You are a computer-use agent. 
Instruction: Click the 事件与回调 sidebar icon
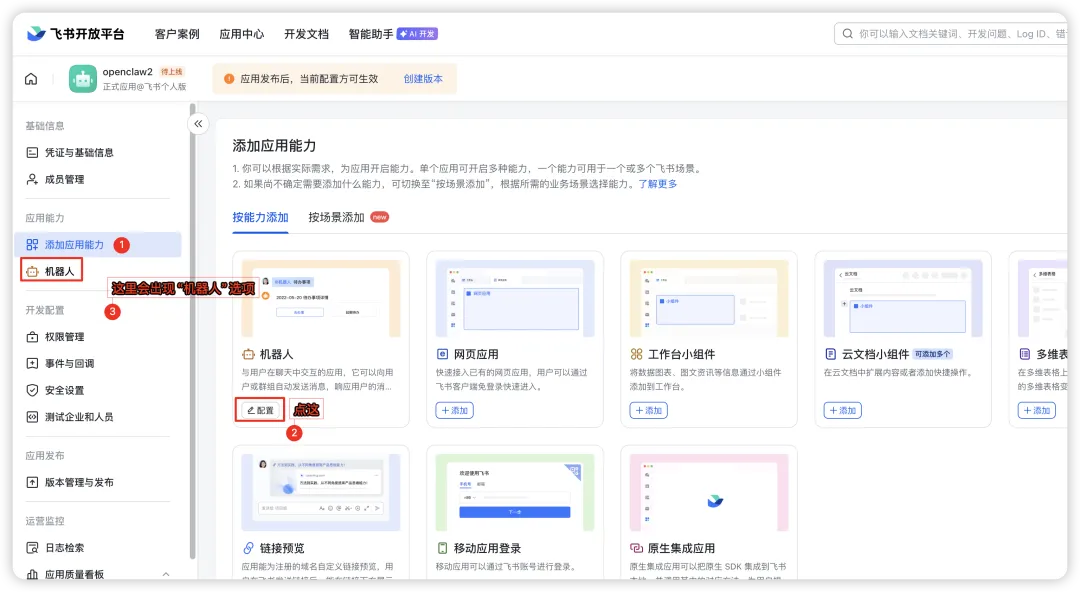(x=32, y=363)
